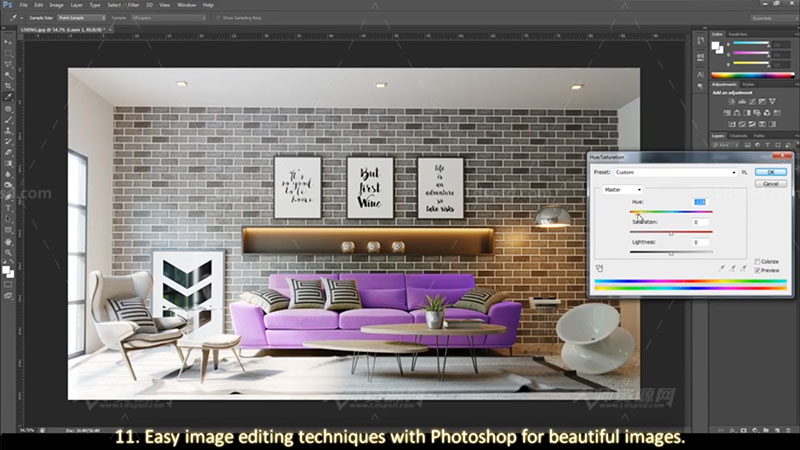
Task: Open the Sample All Layers dropdown
Action: click(169, 18)
